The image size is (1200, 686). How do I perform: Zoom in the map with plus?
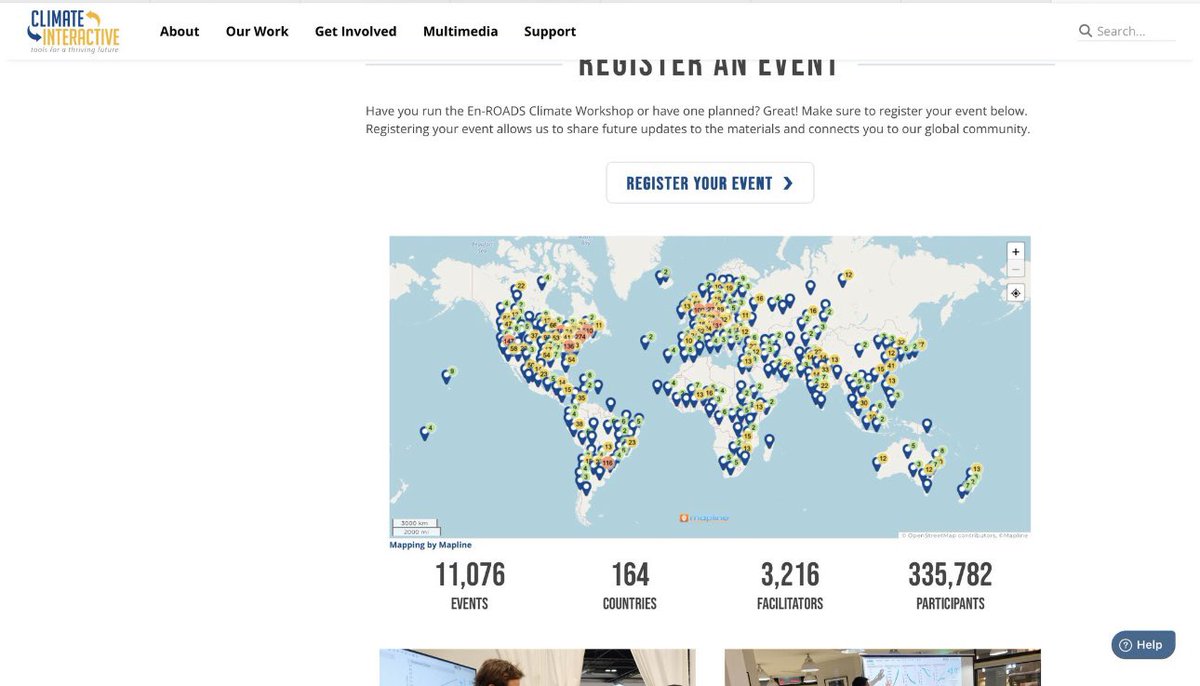pos(1016,252)
